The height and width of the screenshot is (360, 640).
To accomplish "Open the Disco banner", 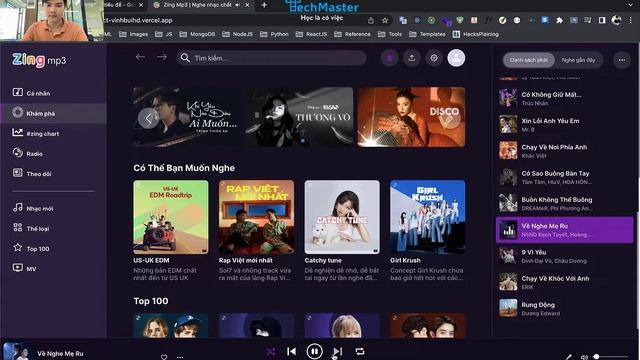I will pyautogui.click(x=411, y=117).
